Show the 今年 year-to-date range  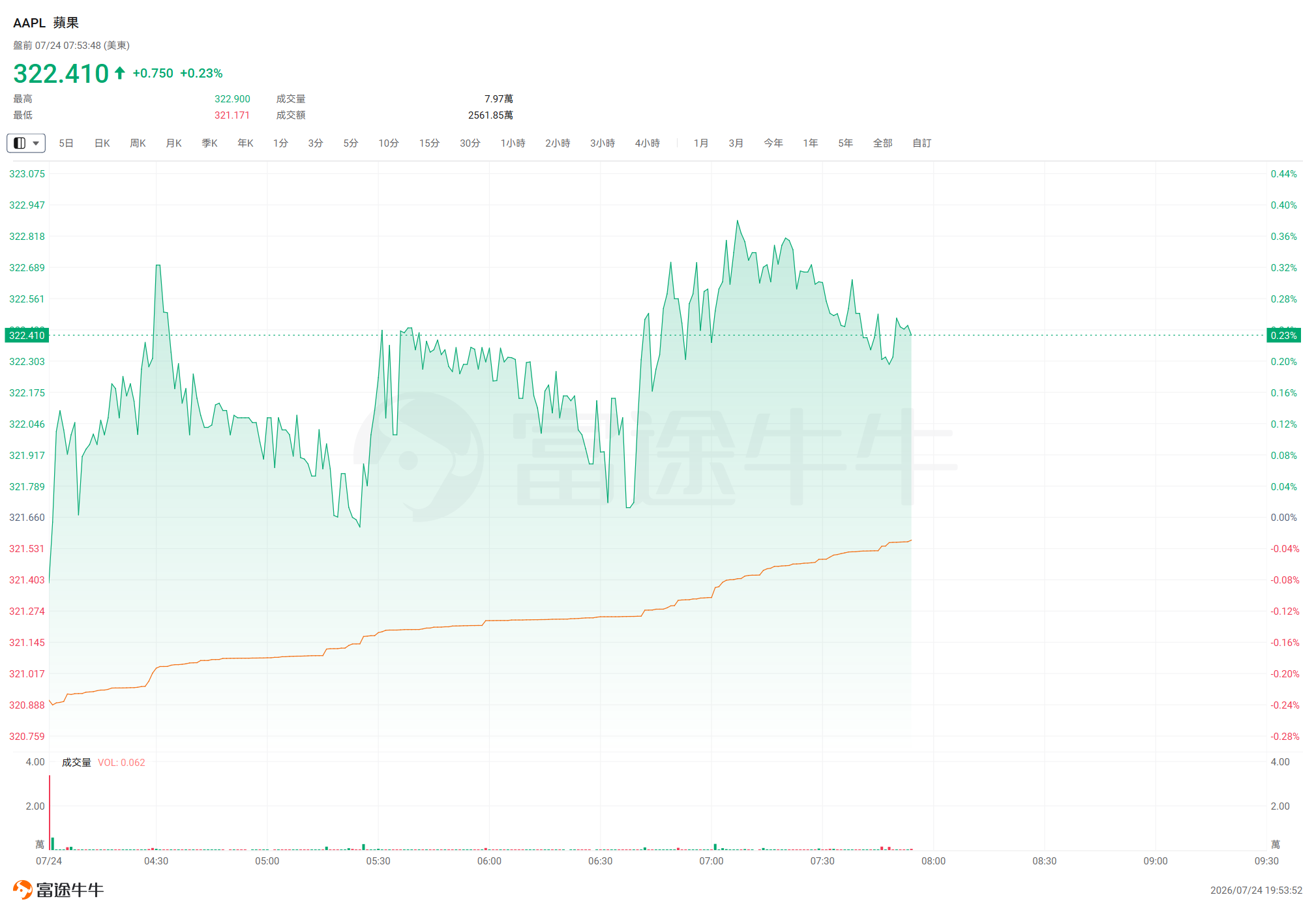[x=773, y=143]
